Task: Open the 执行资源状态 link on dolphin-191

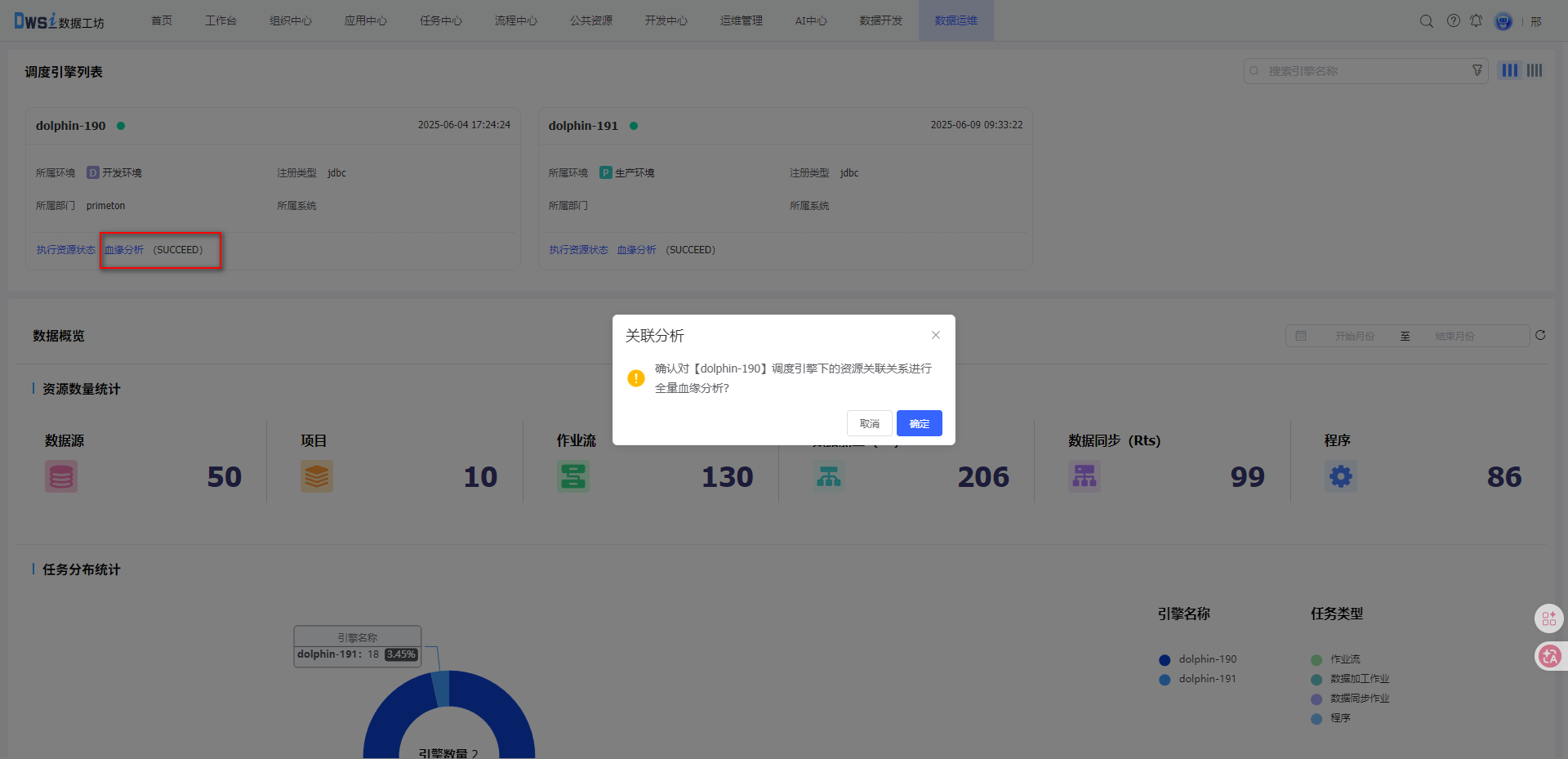Action: coord(578,250)
